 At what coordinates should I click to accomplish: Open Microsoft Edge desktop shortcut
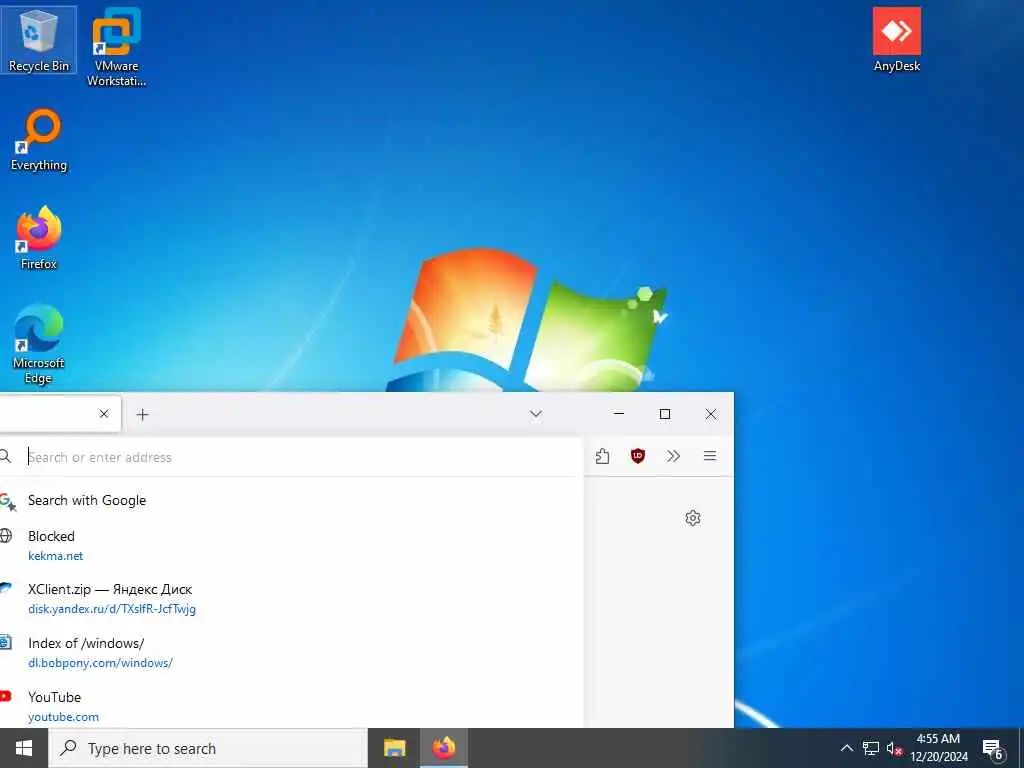pos(39,344)
